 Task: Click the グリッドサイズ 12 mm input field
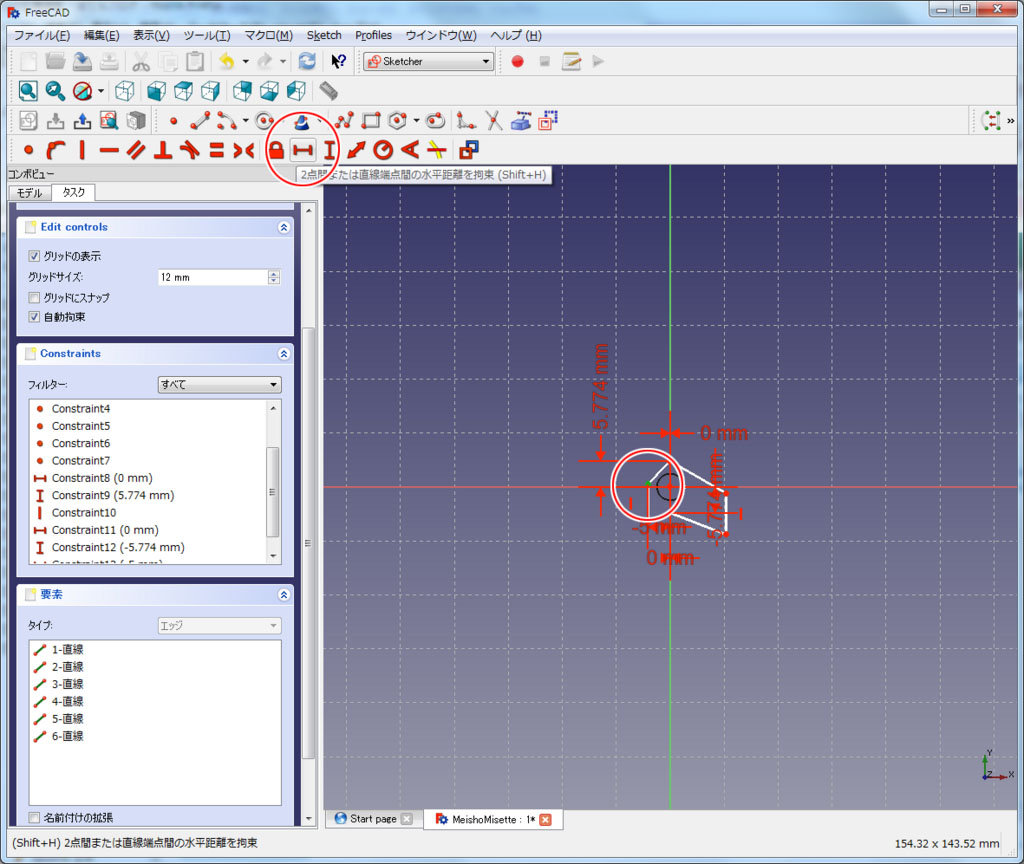tap(213, 278)
